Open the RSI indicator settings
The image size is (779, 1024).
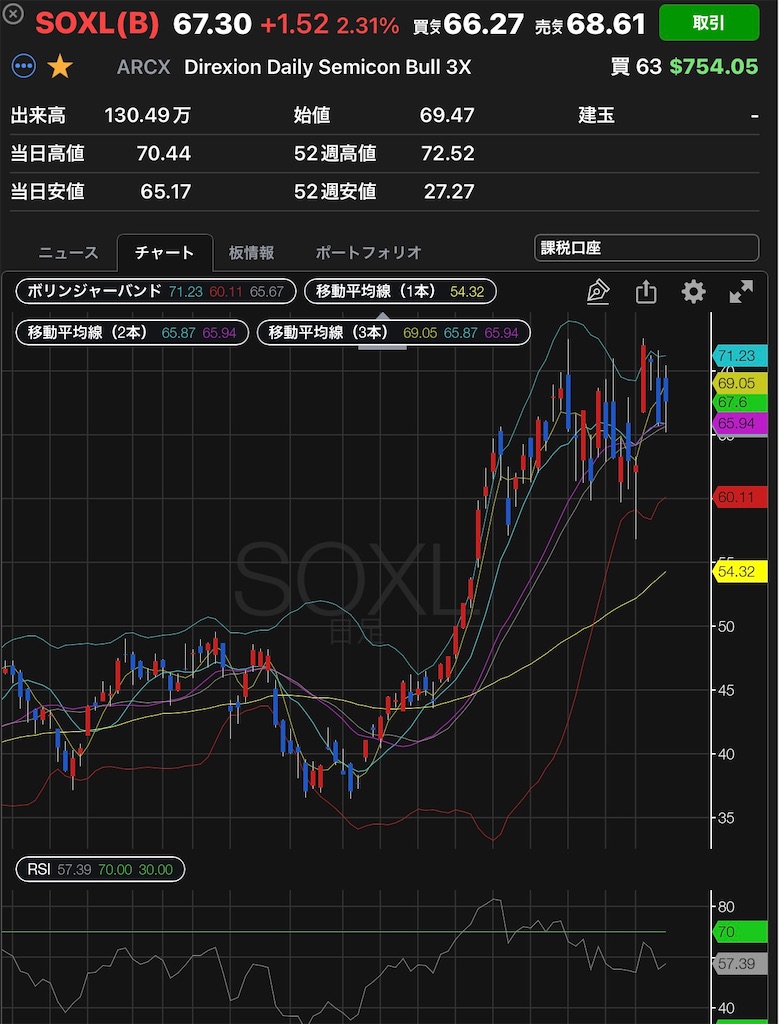tap(100, 870)
